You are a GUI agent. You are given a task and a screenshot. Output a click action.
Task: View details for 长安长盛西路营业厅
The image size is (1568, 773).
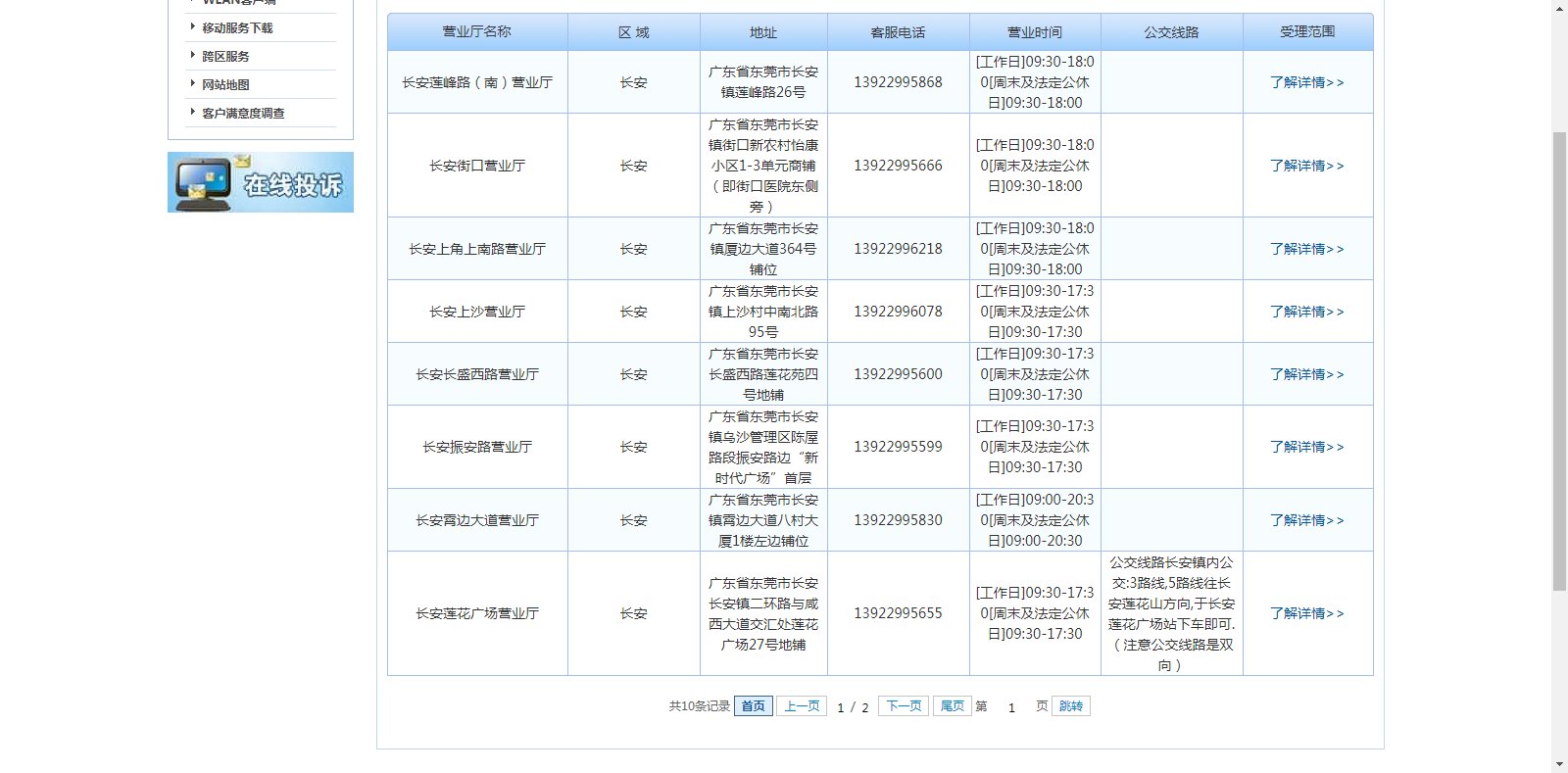1307,374
